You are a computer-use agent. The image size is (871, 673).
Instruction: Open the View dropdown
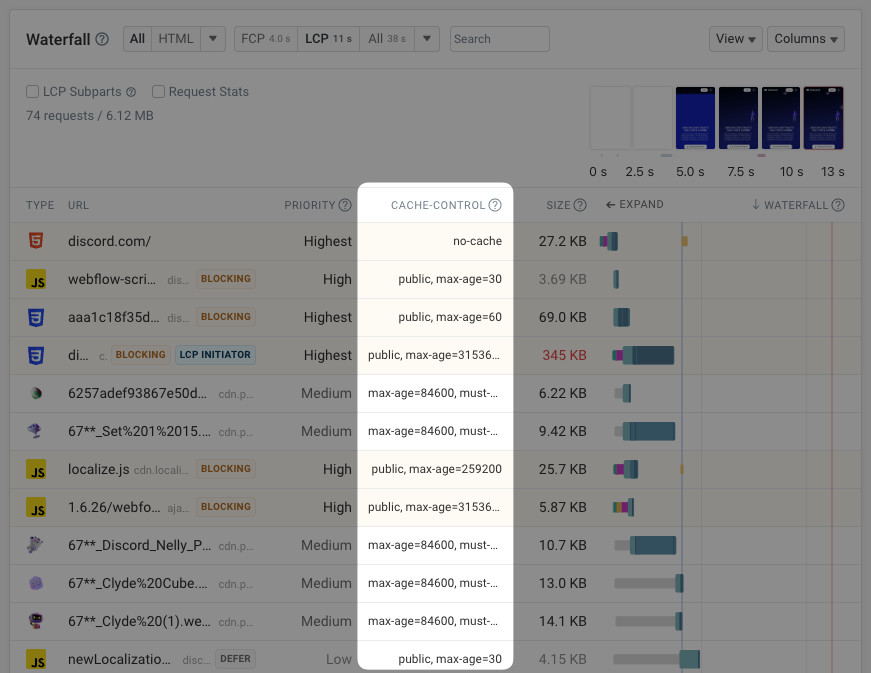point(735,39)
